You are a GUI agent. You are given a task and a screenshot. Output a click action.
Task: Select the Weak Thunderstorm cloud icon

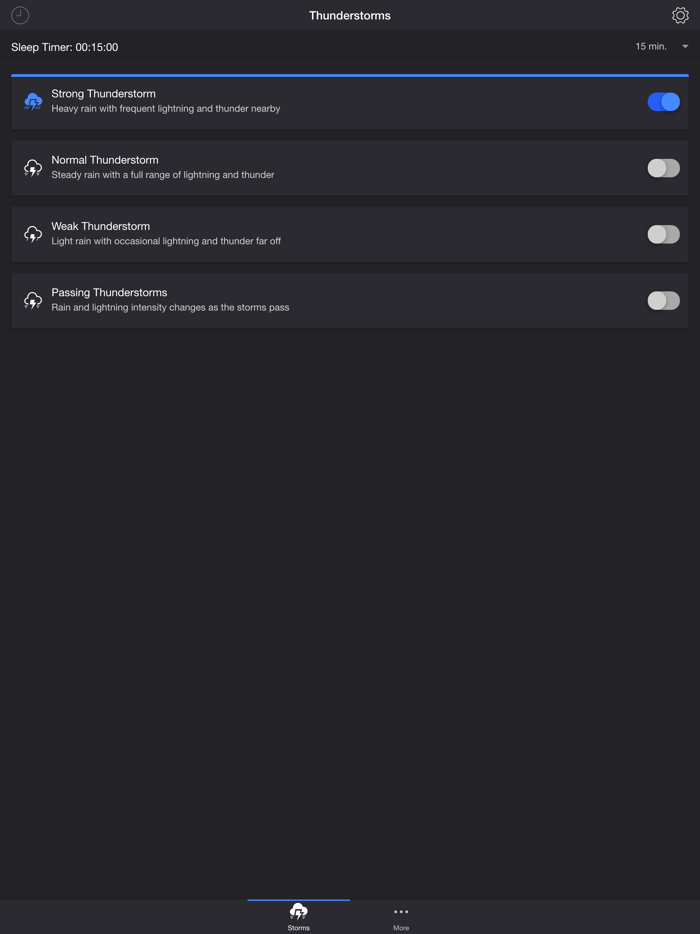click(33, 234)
